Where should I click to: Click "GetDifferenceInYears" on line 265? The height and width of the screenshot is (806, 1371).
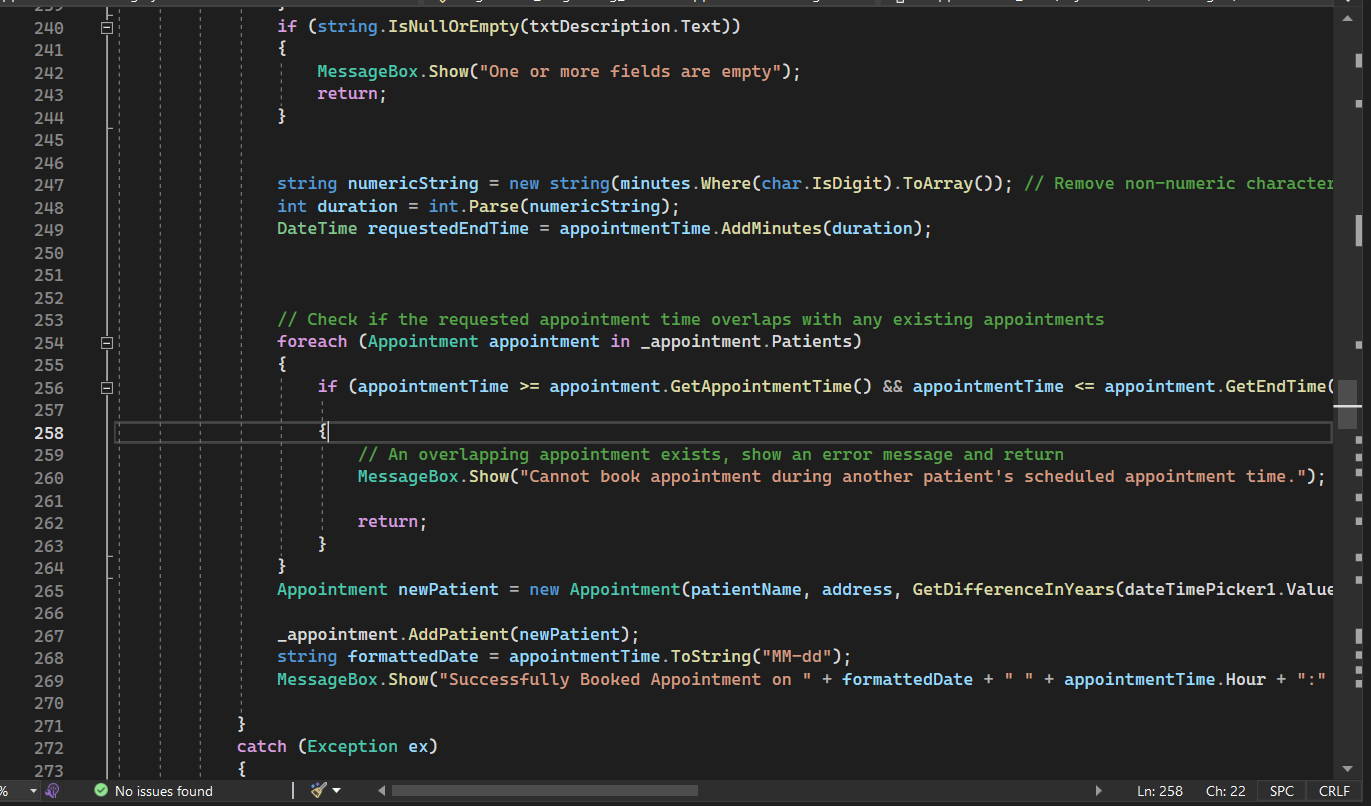1013,589
